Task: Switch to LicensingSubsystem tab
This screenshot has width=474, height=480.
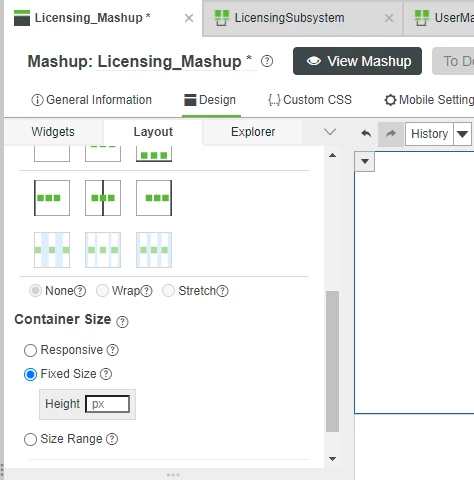Action: click(x=289, y=18)
